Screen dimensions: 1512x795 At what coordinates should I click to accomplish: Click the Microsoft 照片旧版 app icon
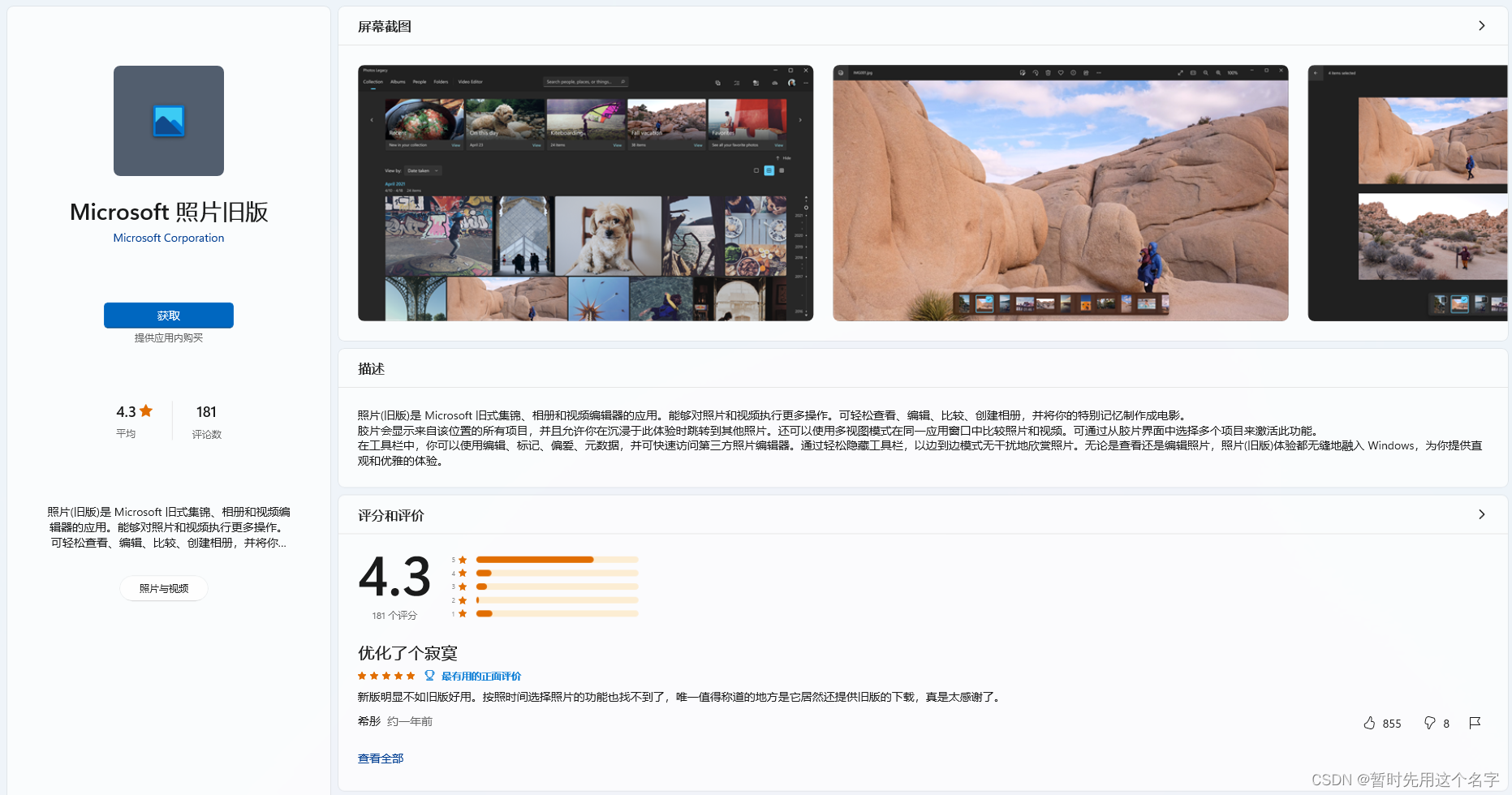point(169,121)
